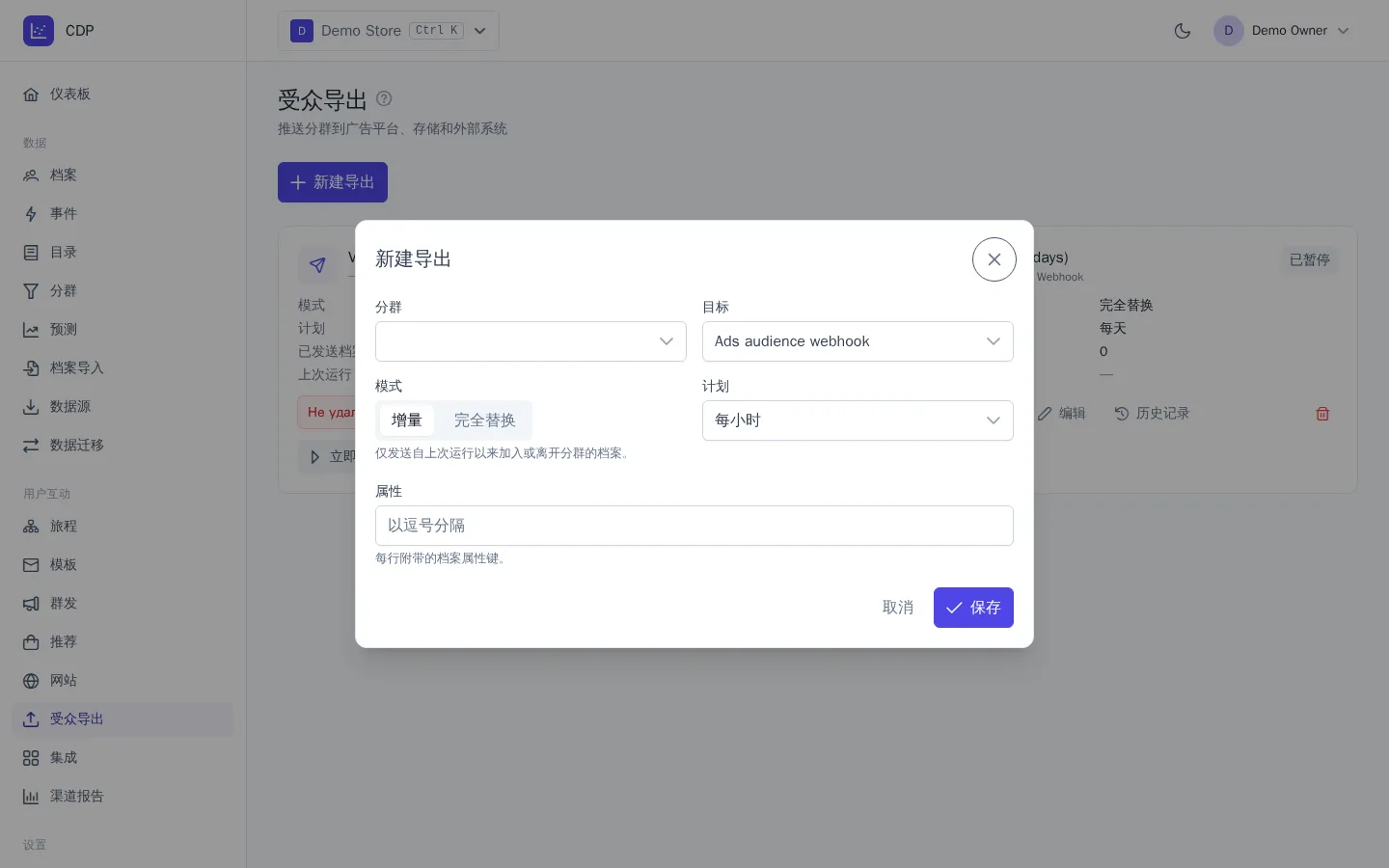This screenshot has height=868, width=1389.
Task: Open the Demo Store workspace switcher
Action: (x=389, y=31)
